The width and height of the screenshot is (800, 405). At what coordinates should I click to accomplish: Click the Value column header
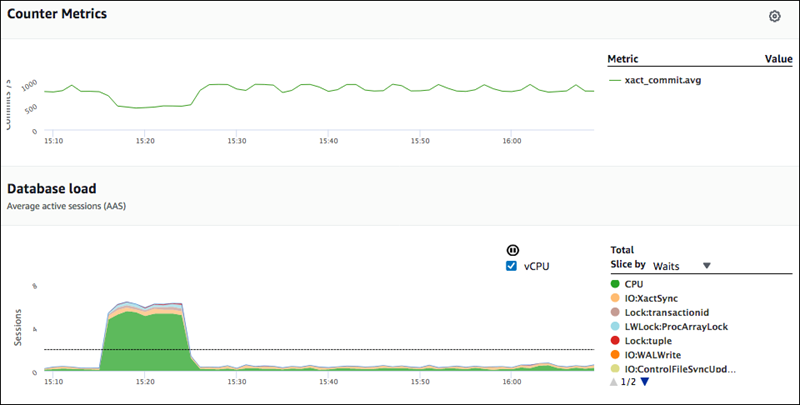778,59
